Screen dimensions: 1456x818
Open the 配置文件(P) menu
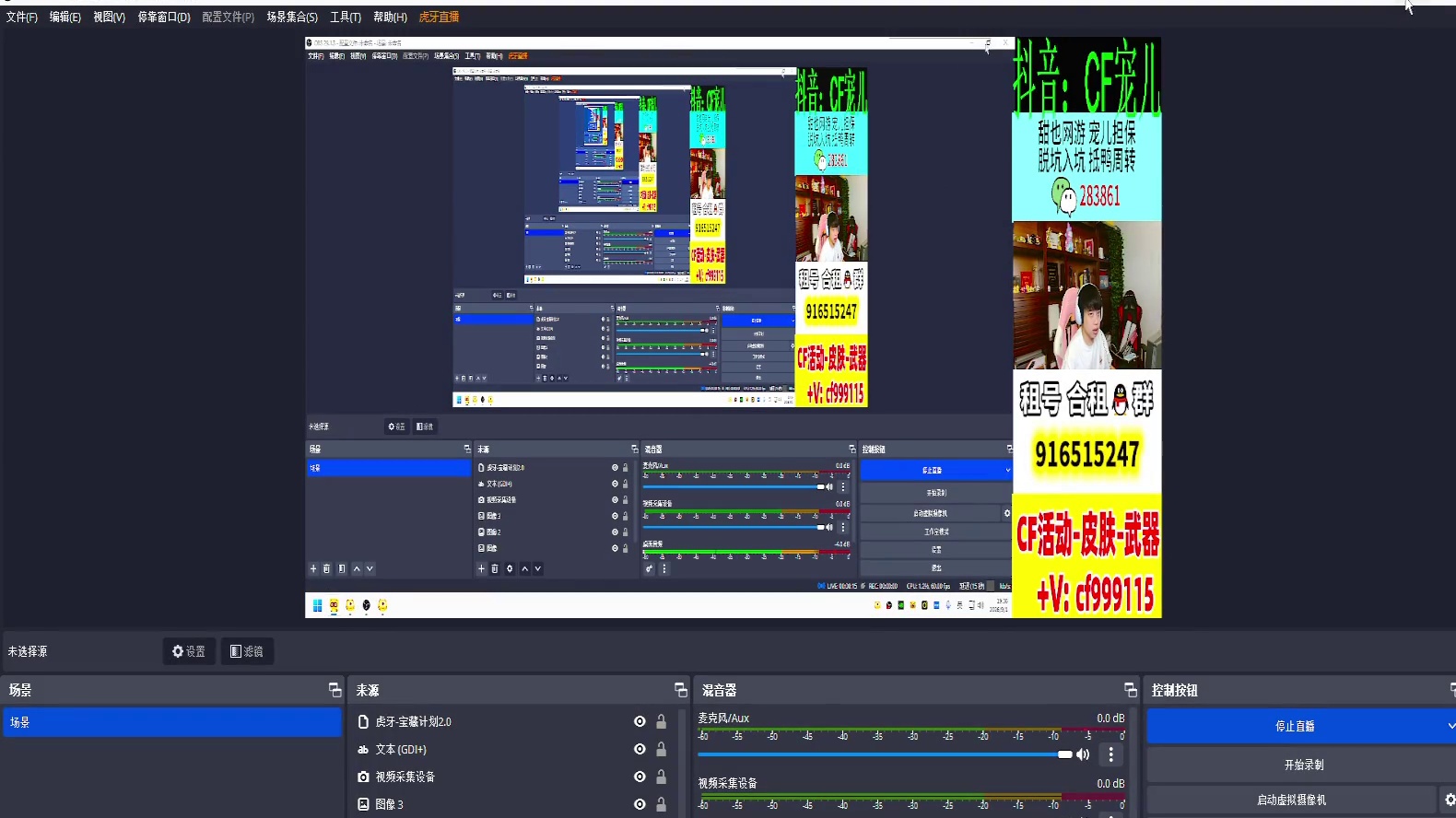(x=229, y=18)
